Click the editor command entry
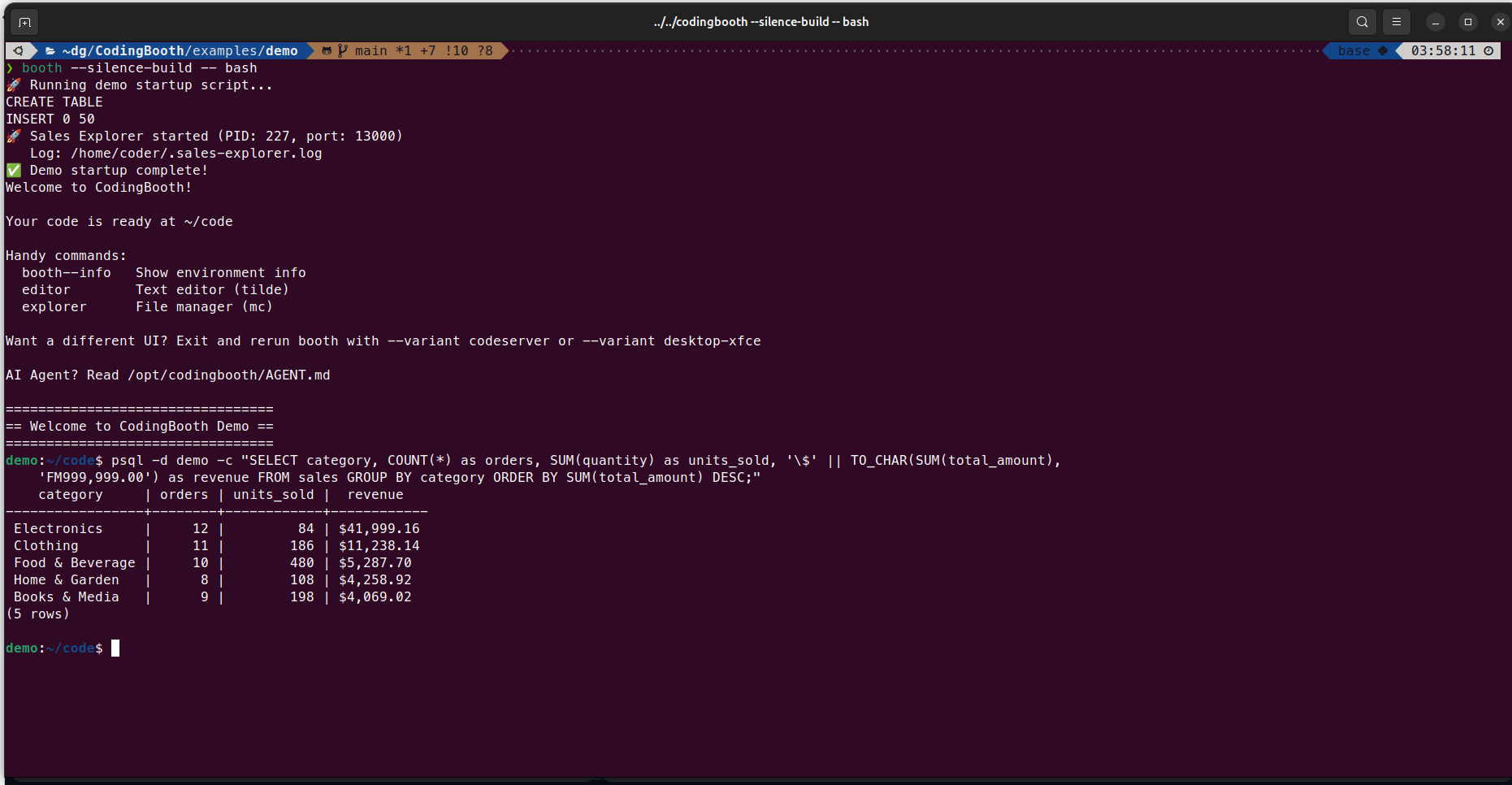Image resolution: width=1512 pixels, height=785 pixels. pos(46,290)
